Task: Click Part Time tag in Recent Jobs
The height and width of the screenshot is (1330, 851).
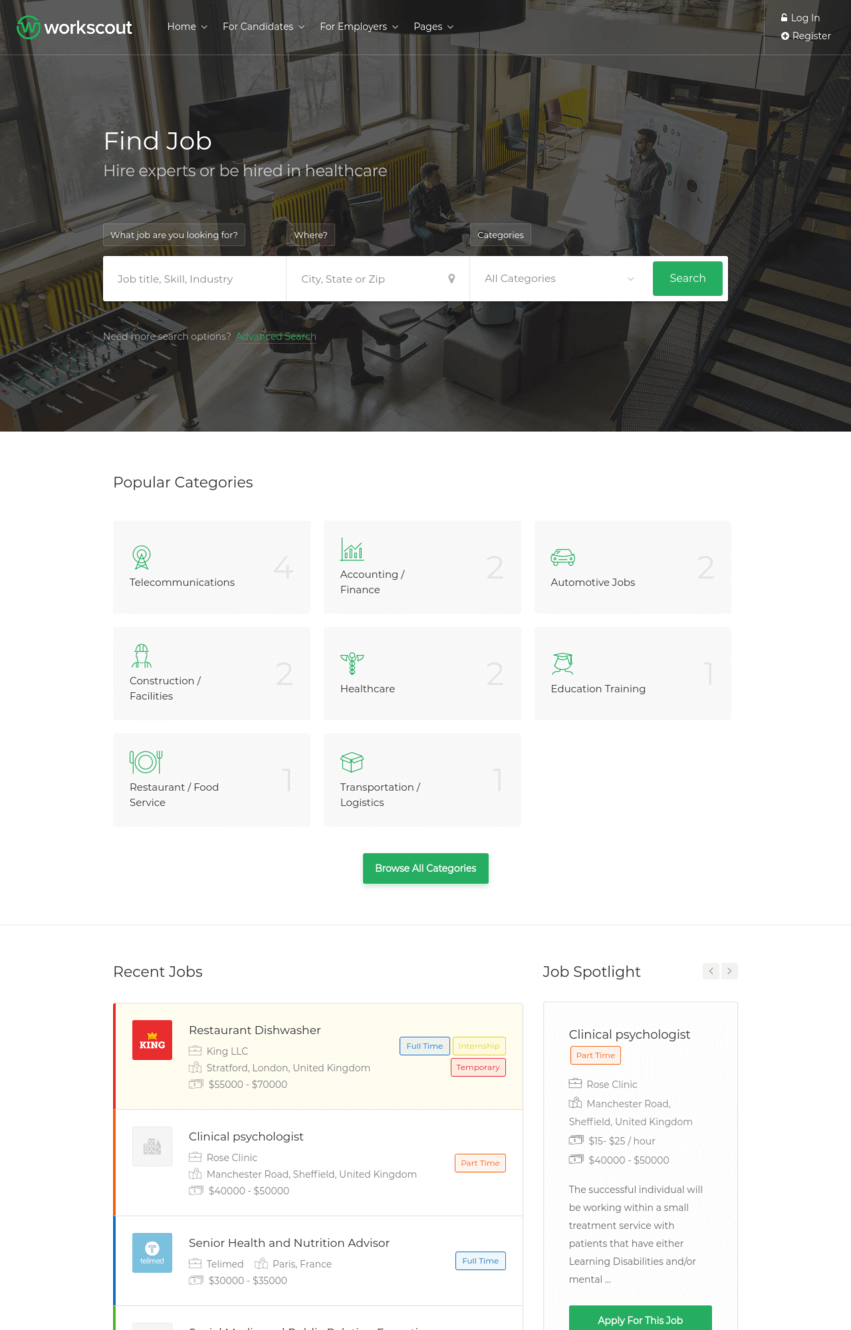Action: 480,1163
